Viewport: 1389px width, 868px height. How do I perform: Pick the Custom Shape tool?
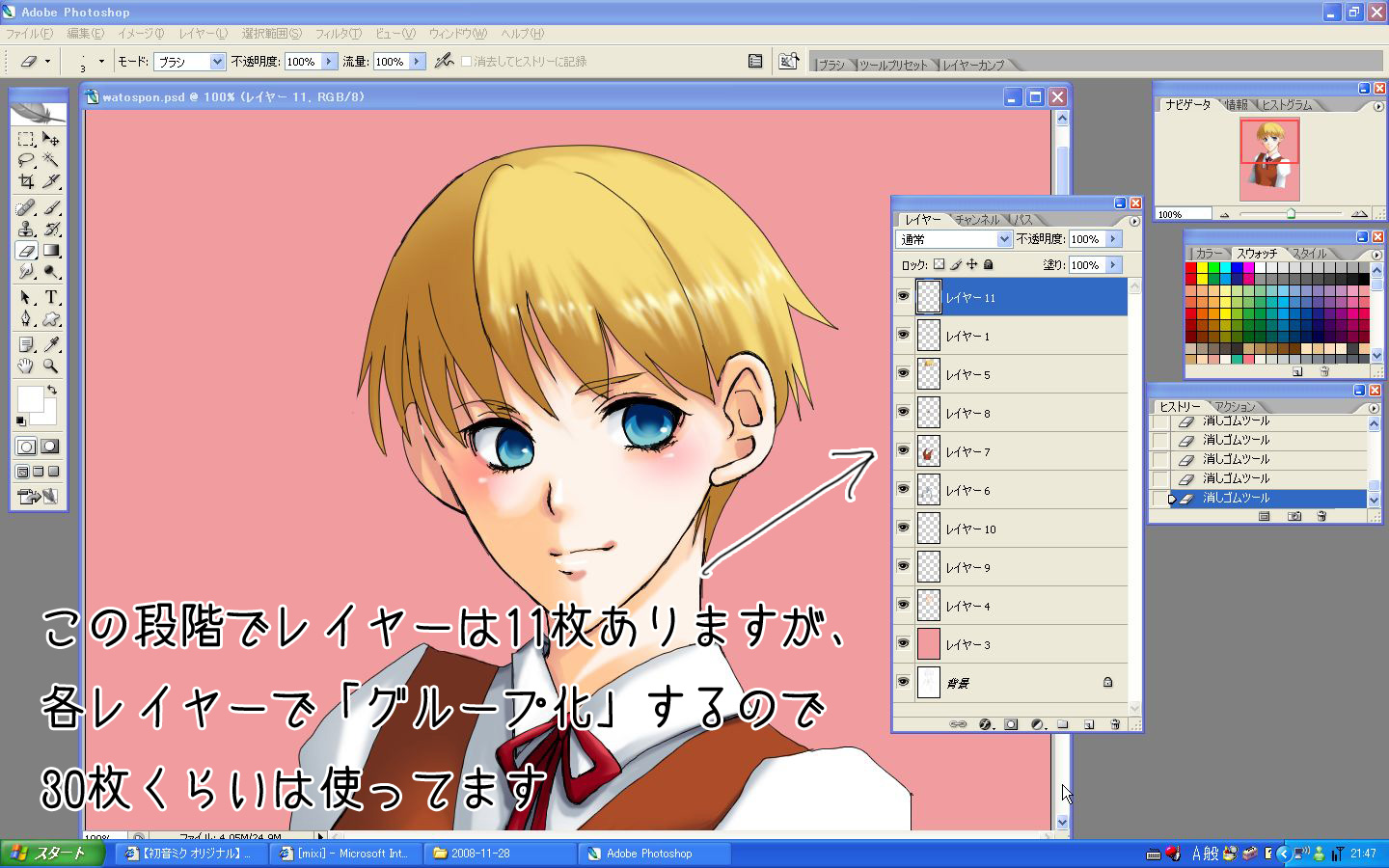tap(51, 318)
